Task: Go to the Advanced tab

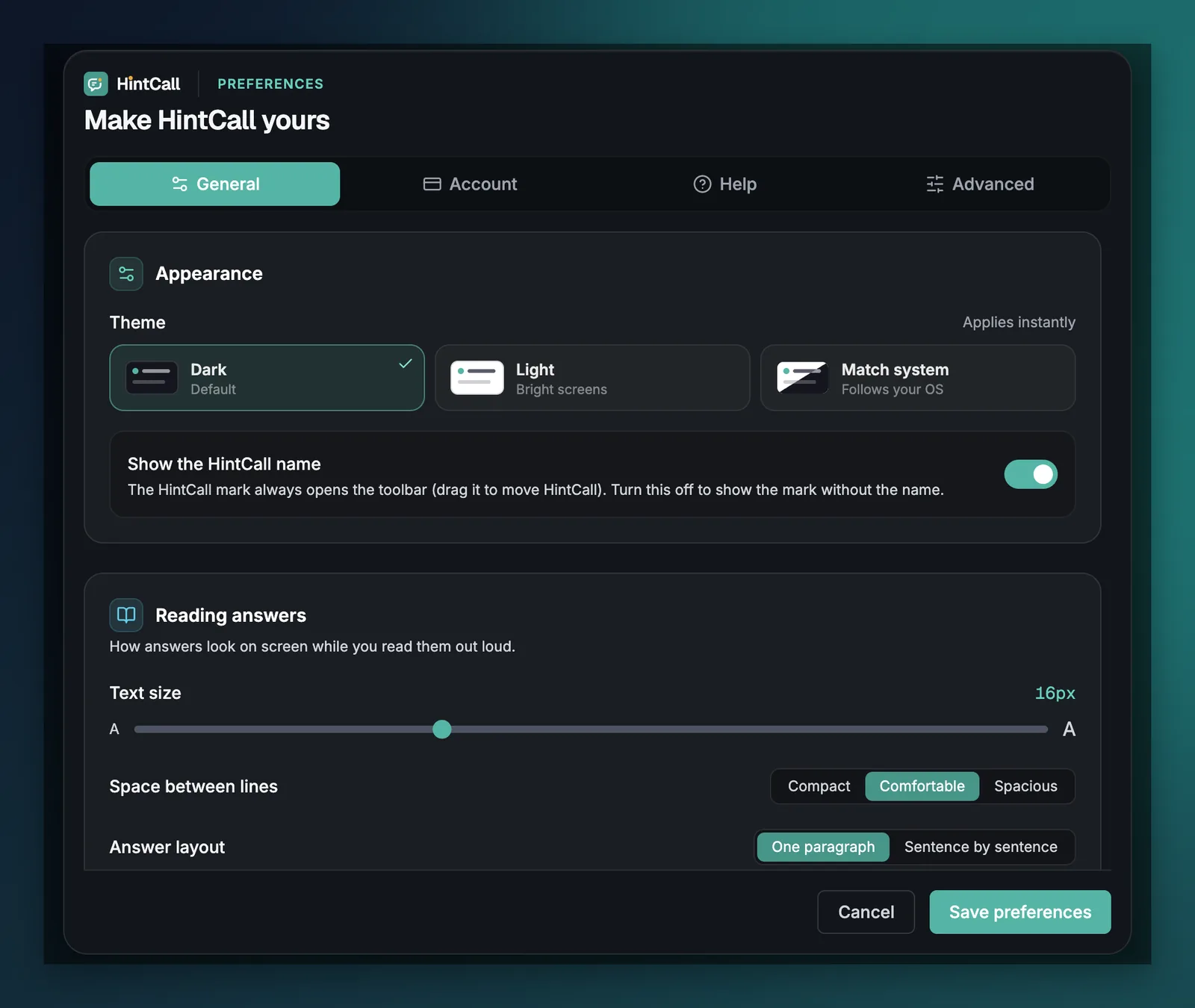Action: tap(981, 184)
